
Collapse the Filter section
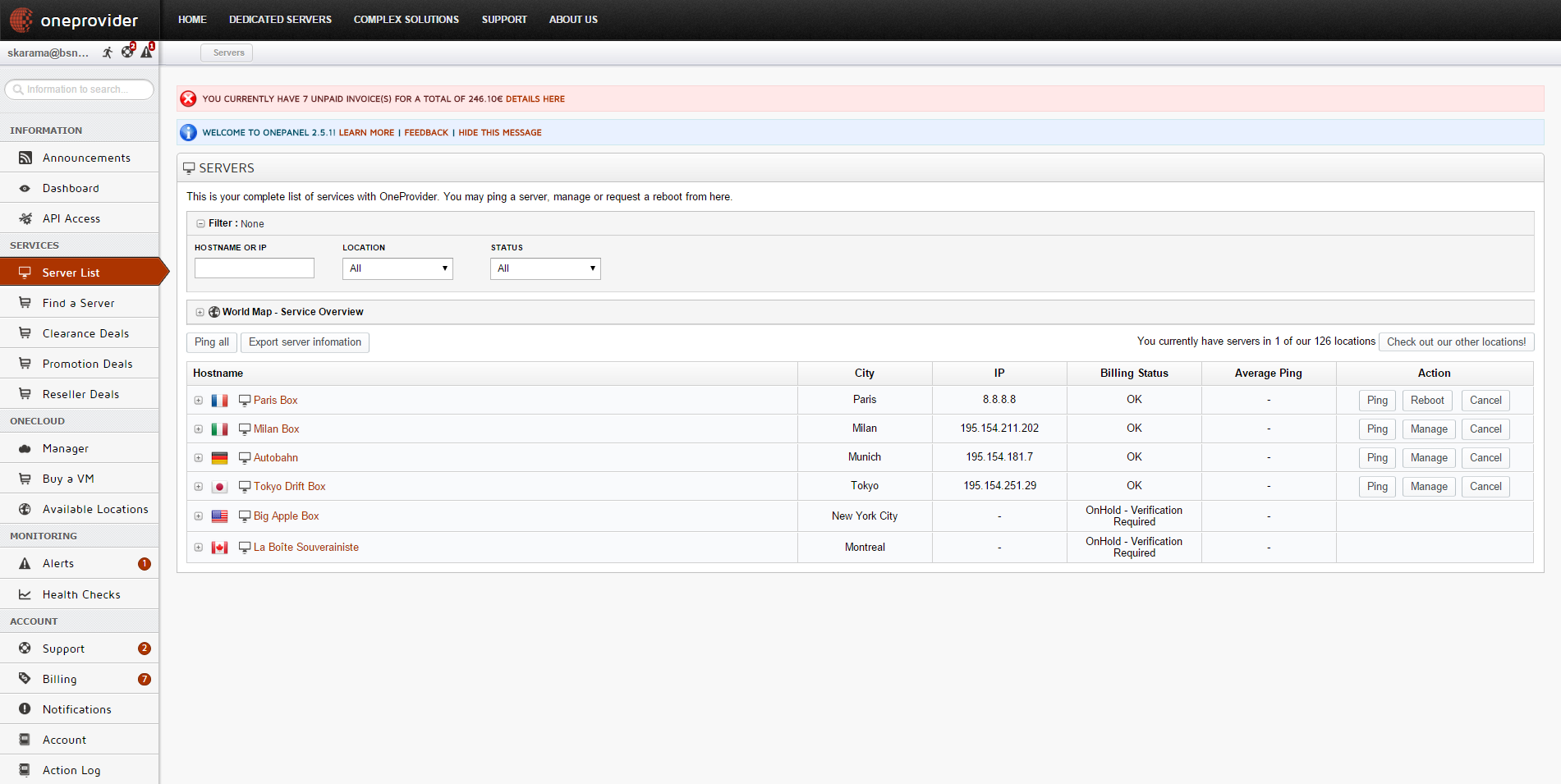[200, 223]
